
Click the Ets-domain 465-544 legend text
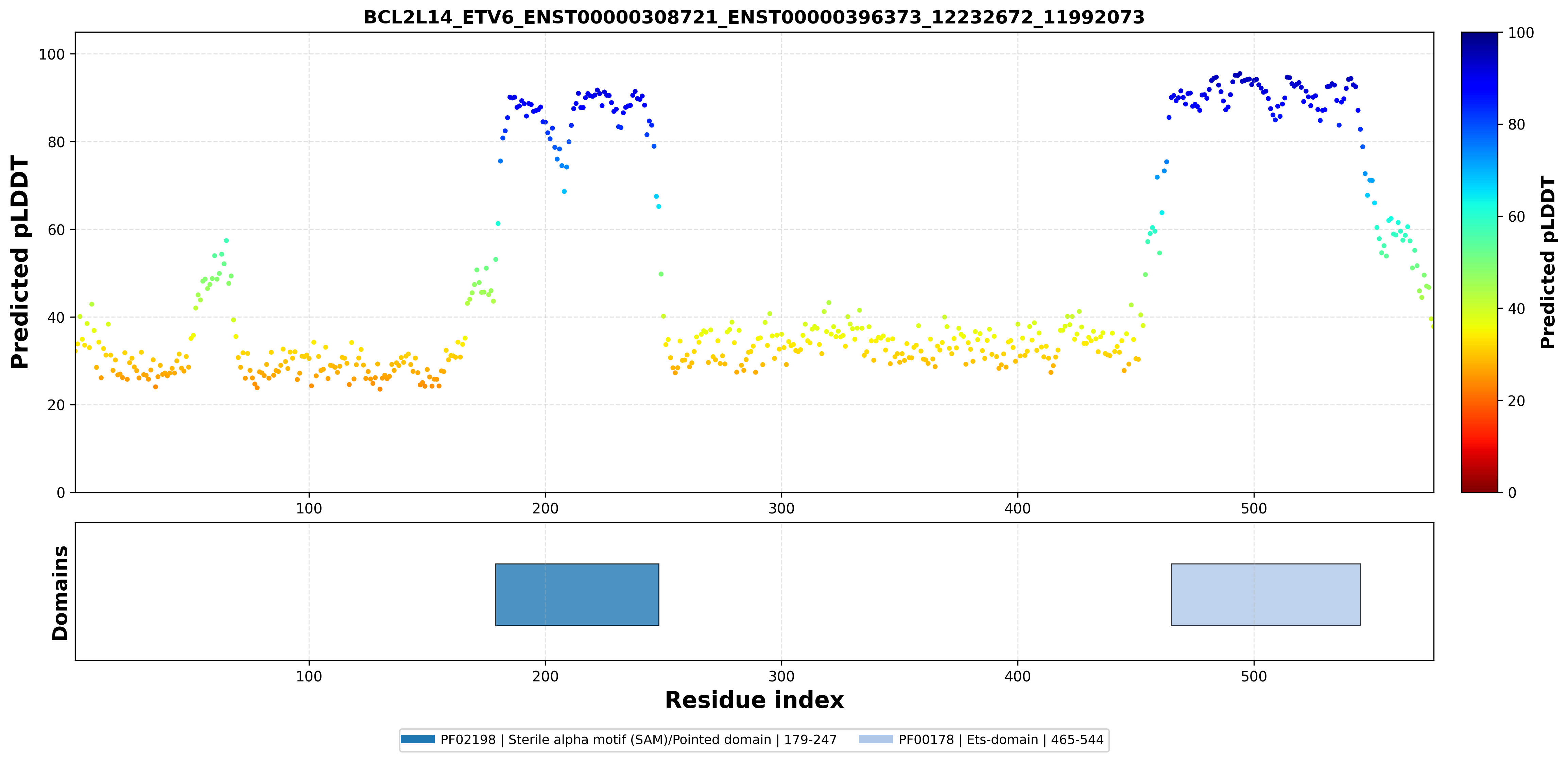tap(1001, 740)
